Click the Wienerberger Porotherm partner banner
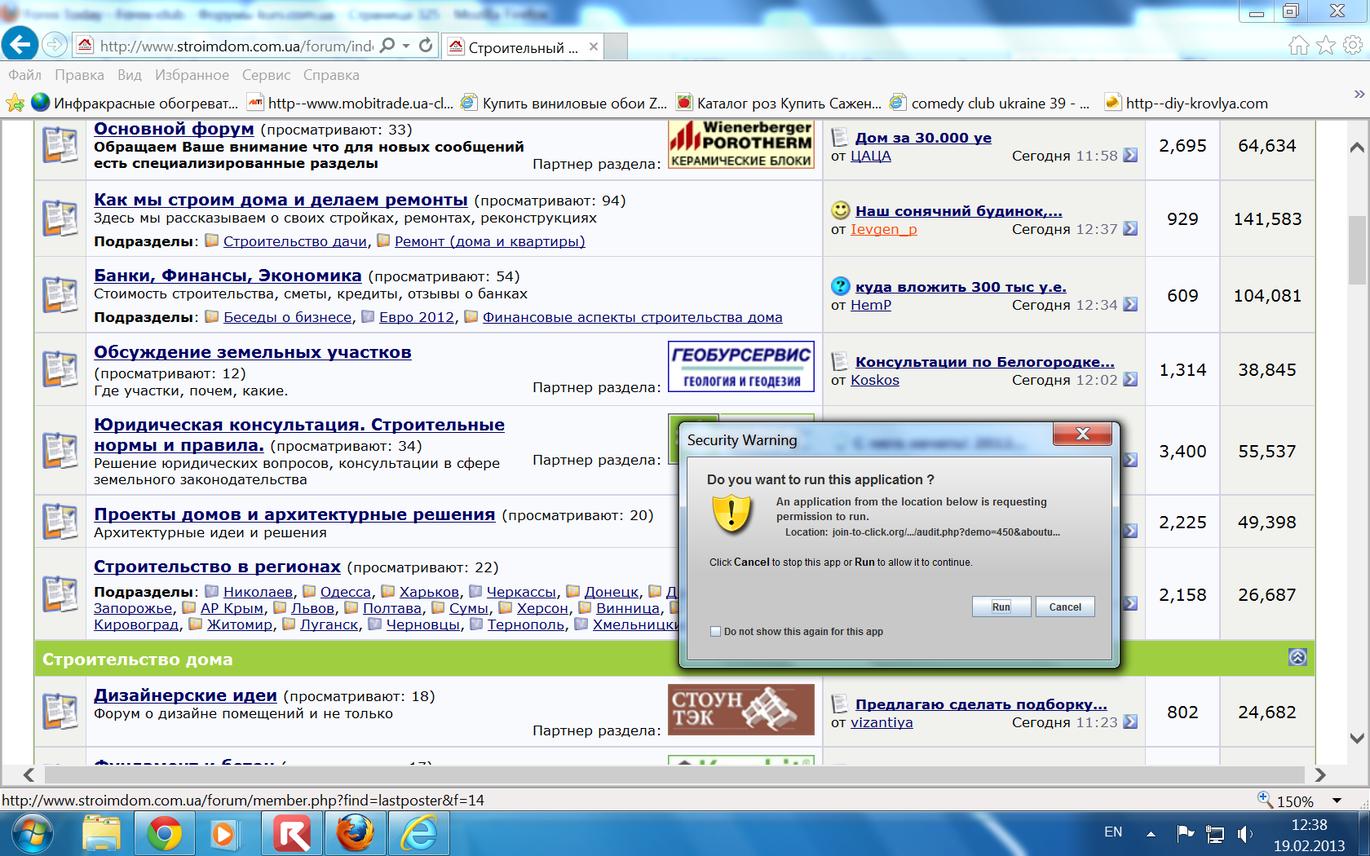This screenshot has width=1370, height=856. (741, 144)
